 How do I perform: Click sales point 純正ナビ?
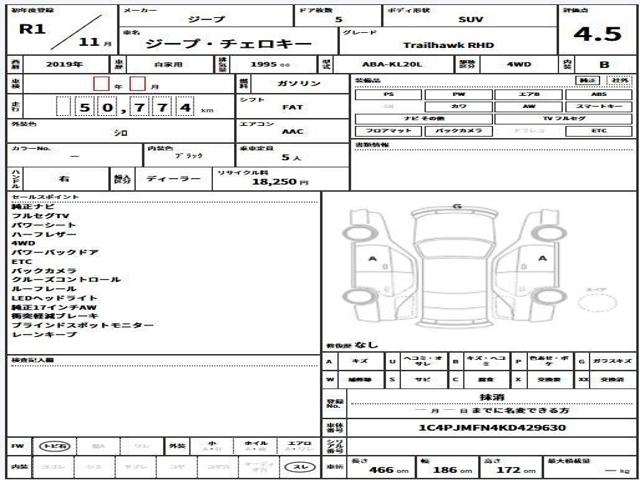33,207
